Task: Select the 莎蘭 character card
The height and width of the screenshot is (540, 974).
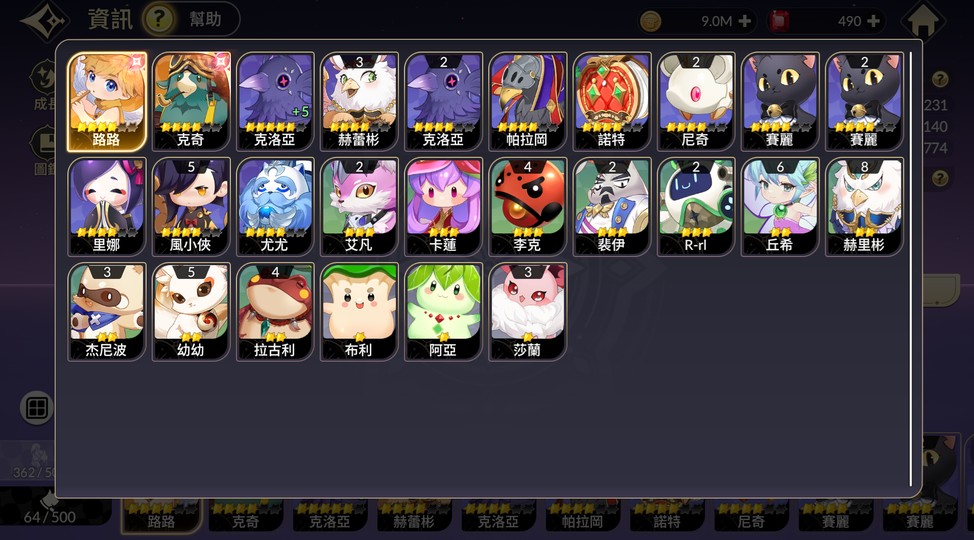Action: (527, 312)
